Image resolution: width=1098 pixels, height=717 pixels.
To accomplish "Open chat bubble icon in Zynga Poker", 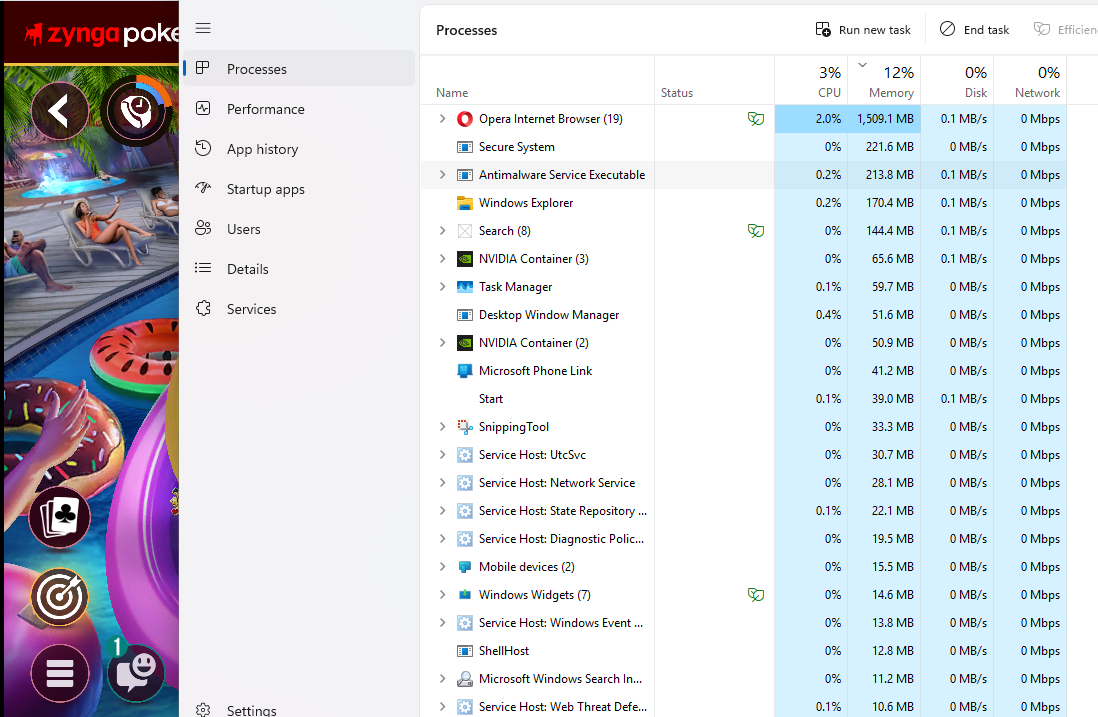I will (136, 672).
